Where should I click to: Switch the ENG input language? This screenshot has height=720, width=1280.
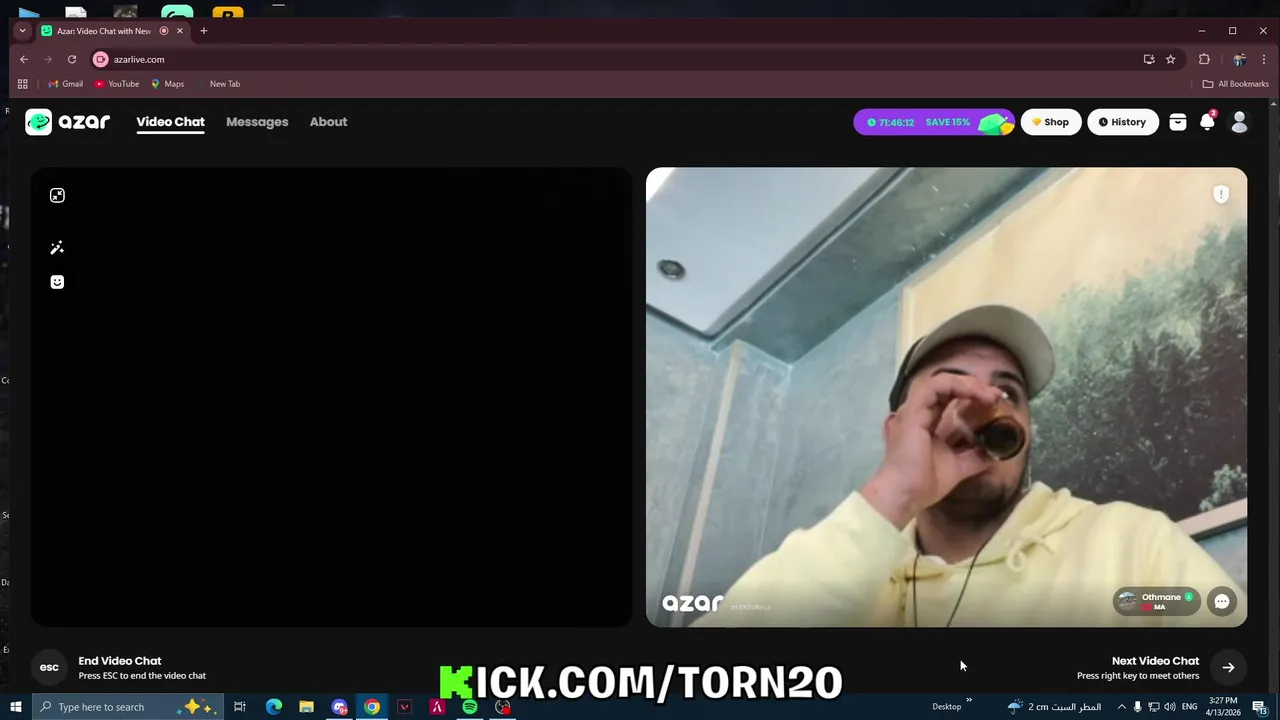pos(1190,707)
